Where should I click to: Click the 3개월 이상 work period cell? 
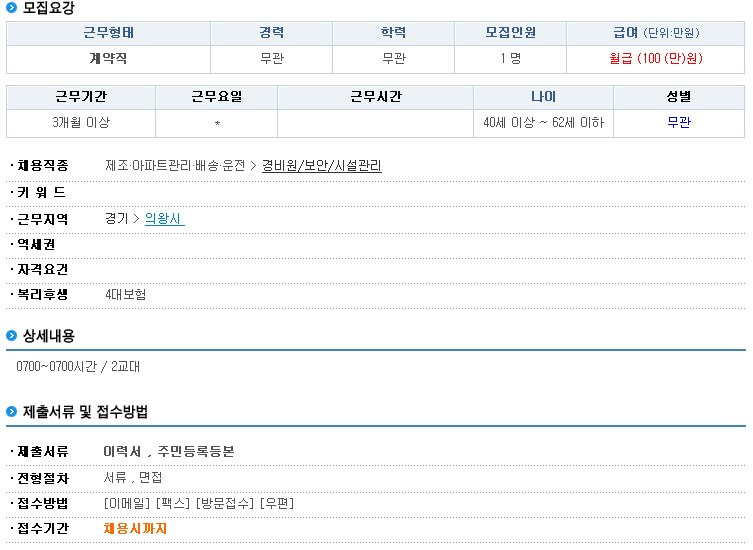pos(81,122)
